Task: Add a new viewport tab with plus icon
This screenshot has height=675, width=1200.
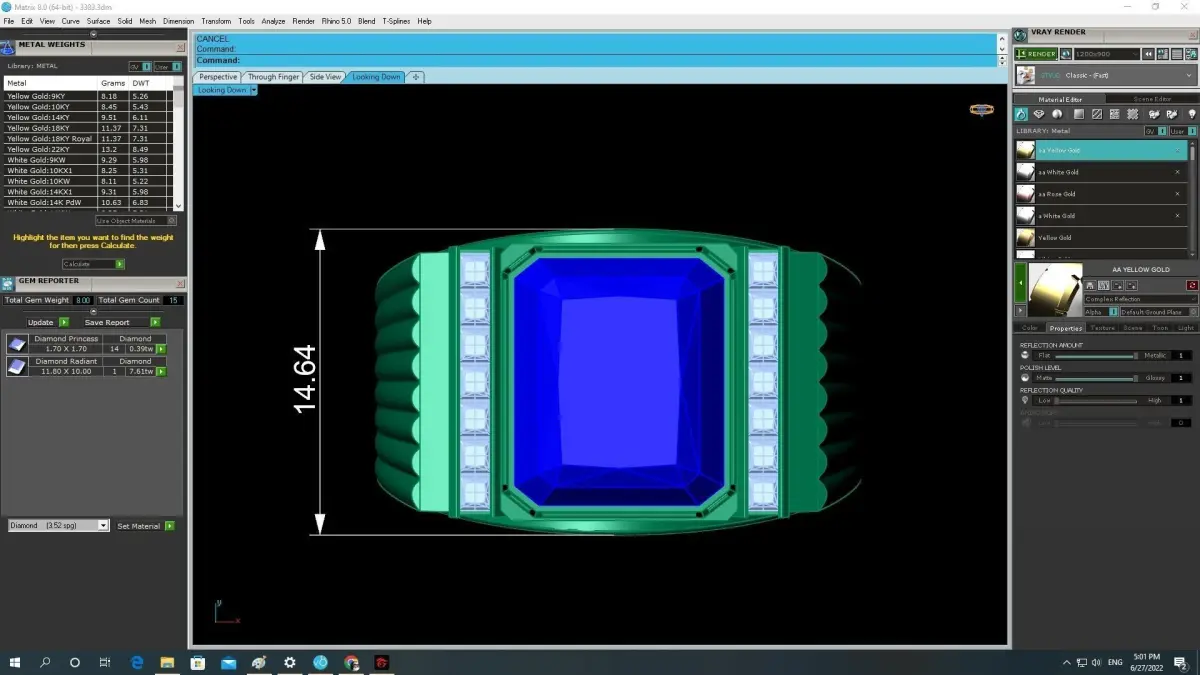Action: pyautogui.click(x=416, y=77)
